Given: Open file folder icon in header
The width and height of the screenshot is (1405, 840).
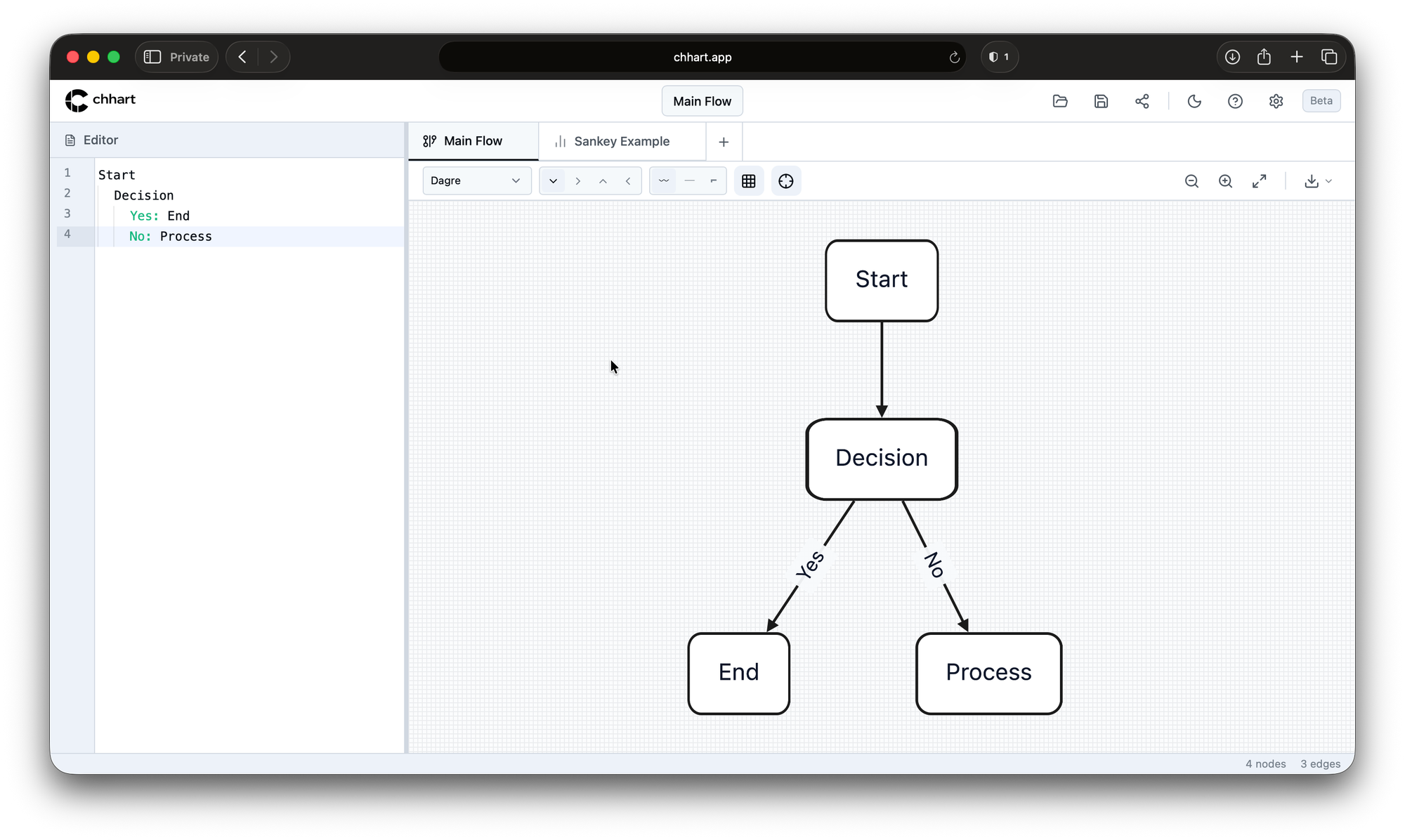Looking at the screenshot, I should pyautogui.click(x=1060, y=101).
